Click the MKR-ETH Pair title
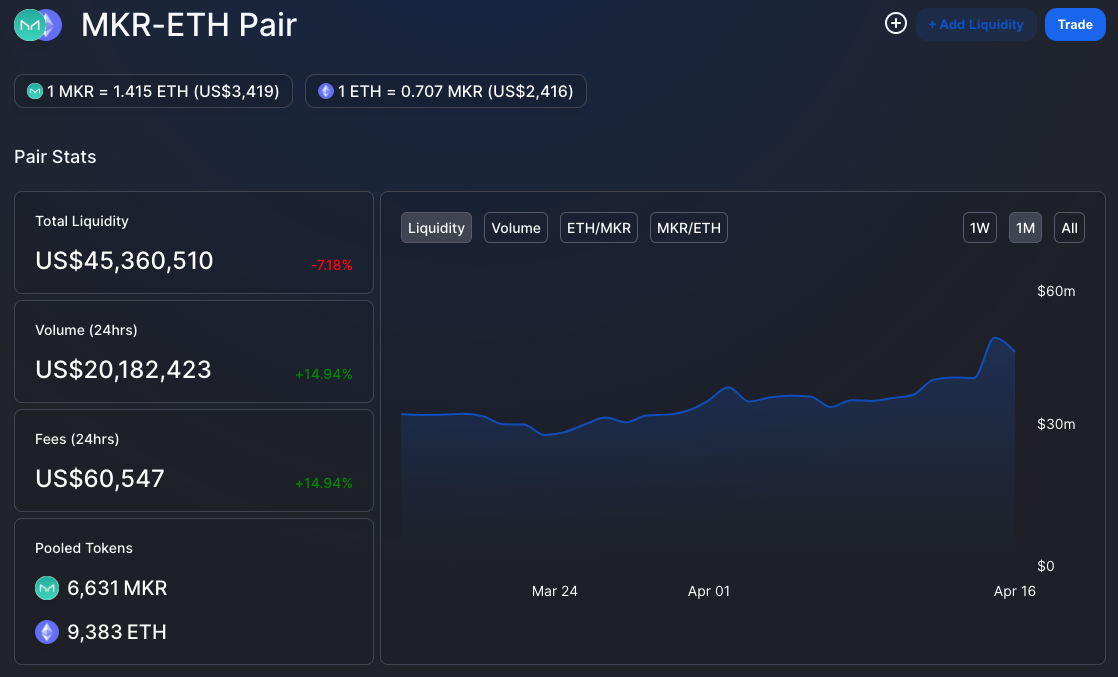Image resolution: width=1118 pixels, height=677 pixels. (189, 25)
